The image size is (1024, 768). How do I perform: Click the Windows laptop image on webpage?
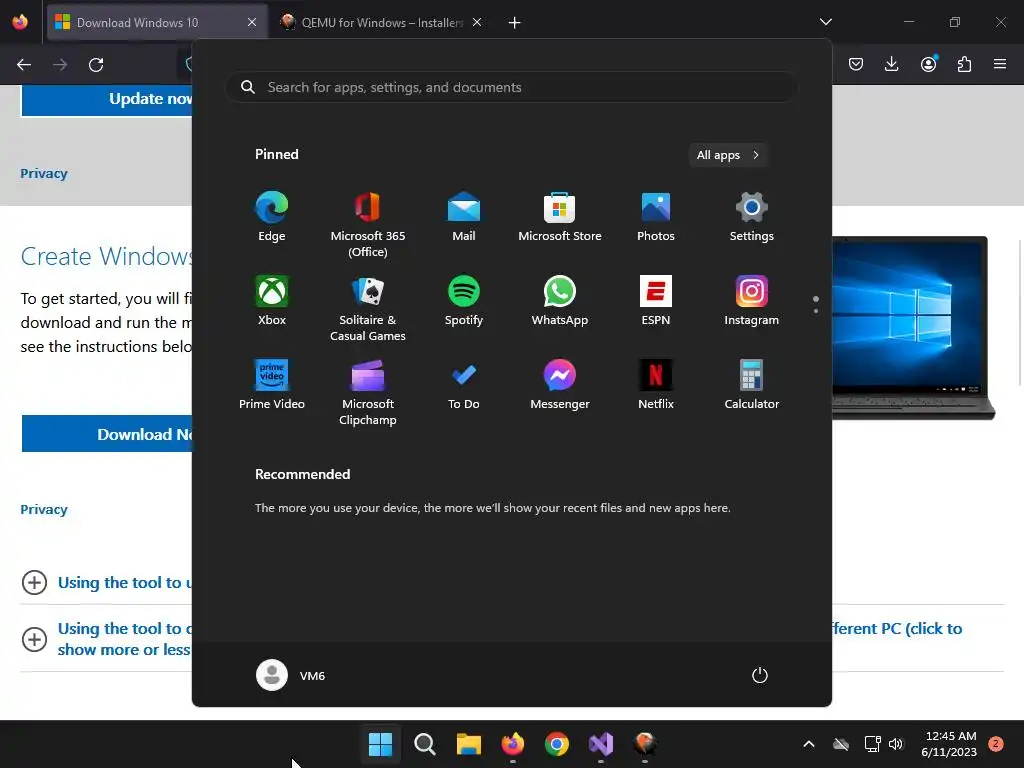(x=913, y=328)
